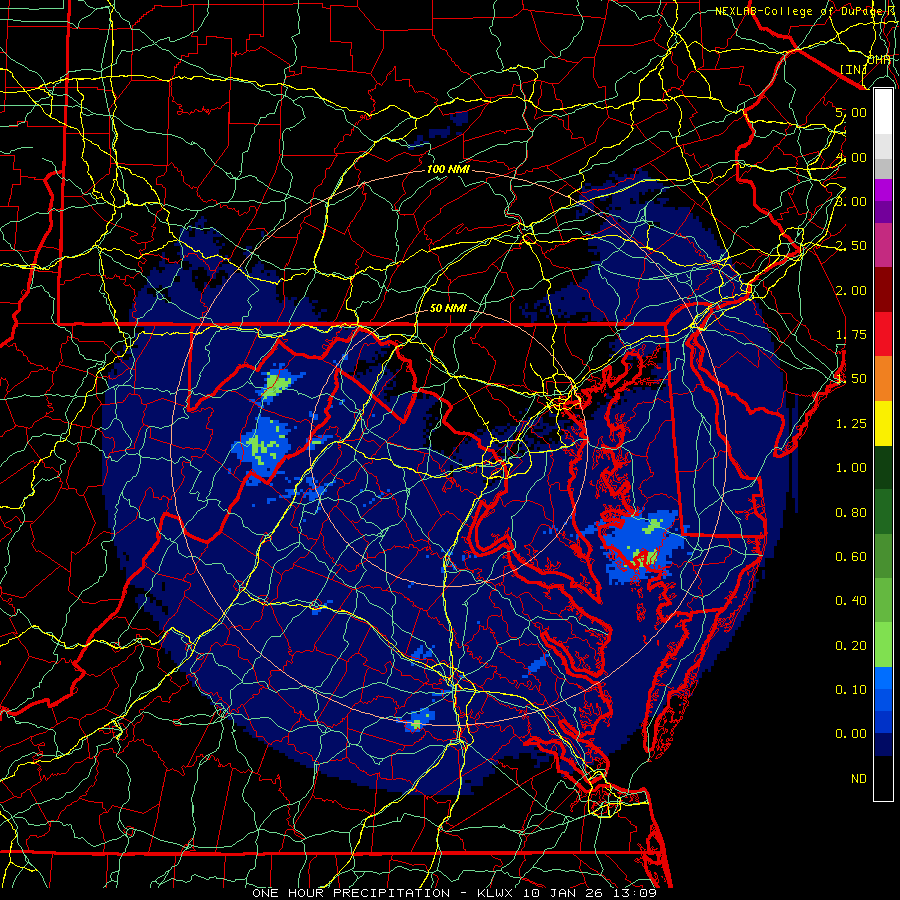
Task: Click the dark red 2.00 legend band
Action: 883,290
